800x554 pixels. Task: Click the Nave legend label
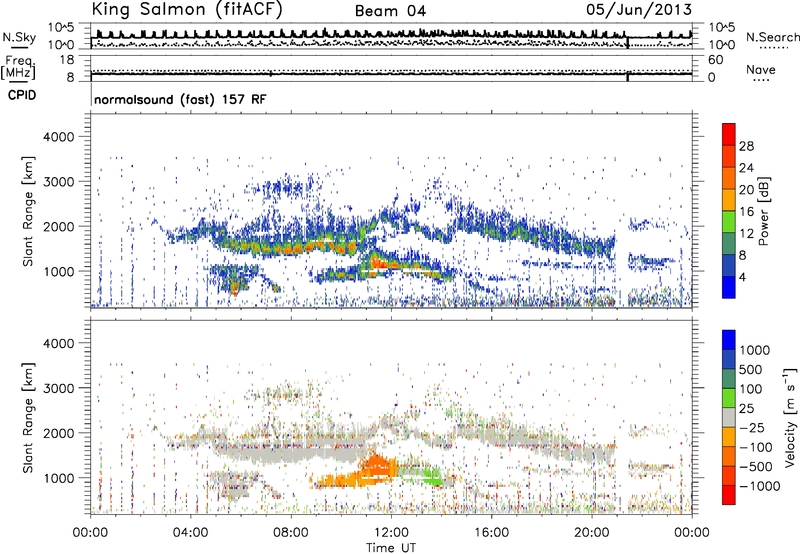pyautogui.click(x=761, y=70)
